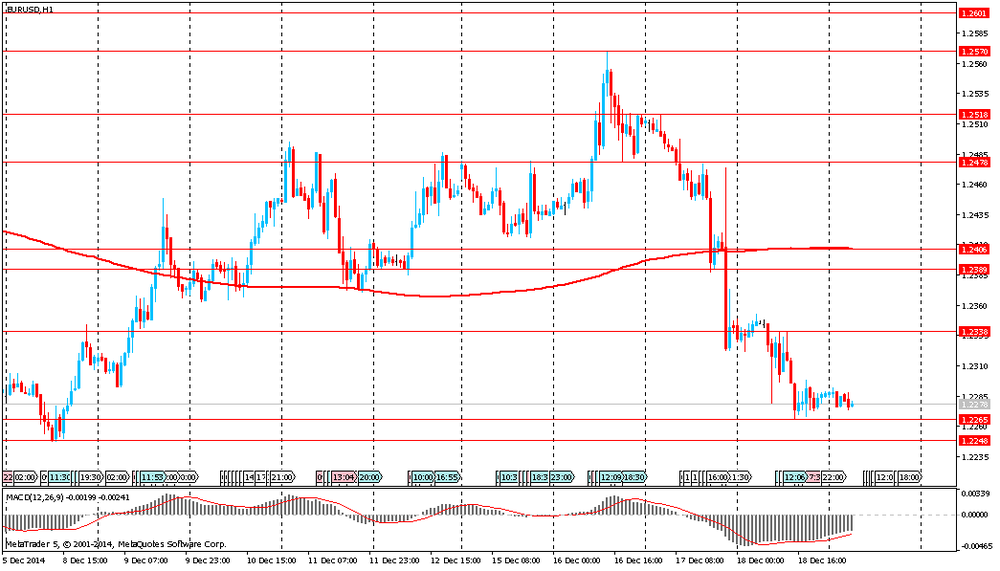Click the 15 Dec 08:00 time label

[517, 561]
